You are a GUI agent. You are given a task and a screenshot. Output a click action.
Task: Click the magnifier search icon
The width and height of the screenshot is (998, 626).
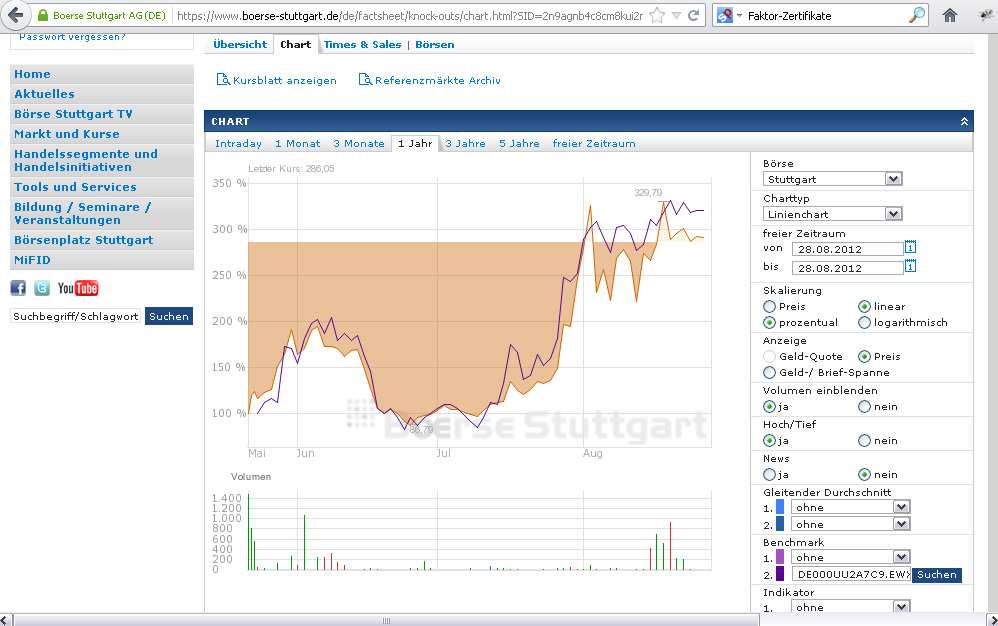917,15
